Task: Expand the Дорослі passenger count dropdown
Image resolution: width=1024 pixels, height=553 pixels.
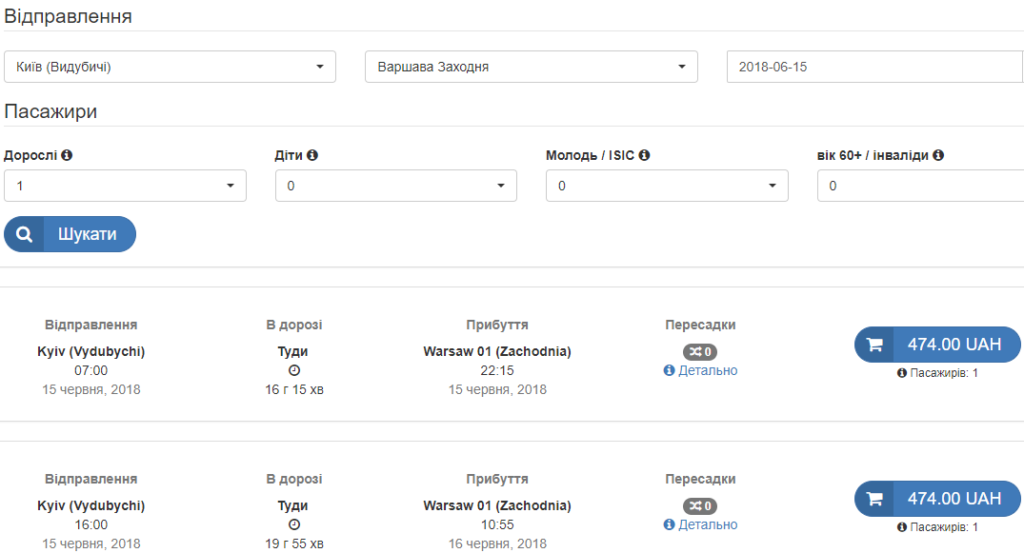Action: tap(125, 185)
